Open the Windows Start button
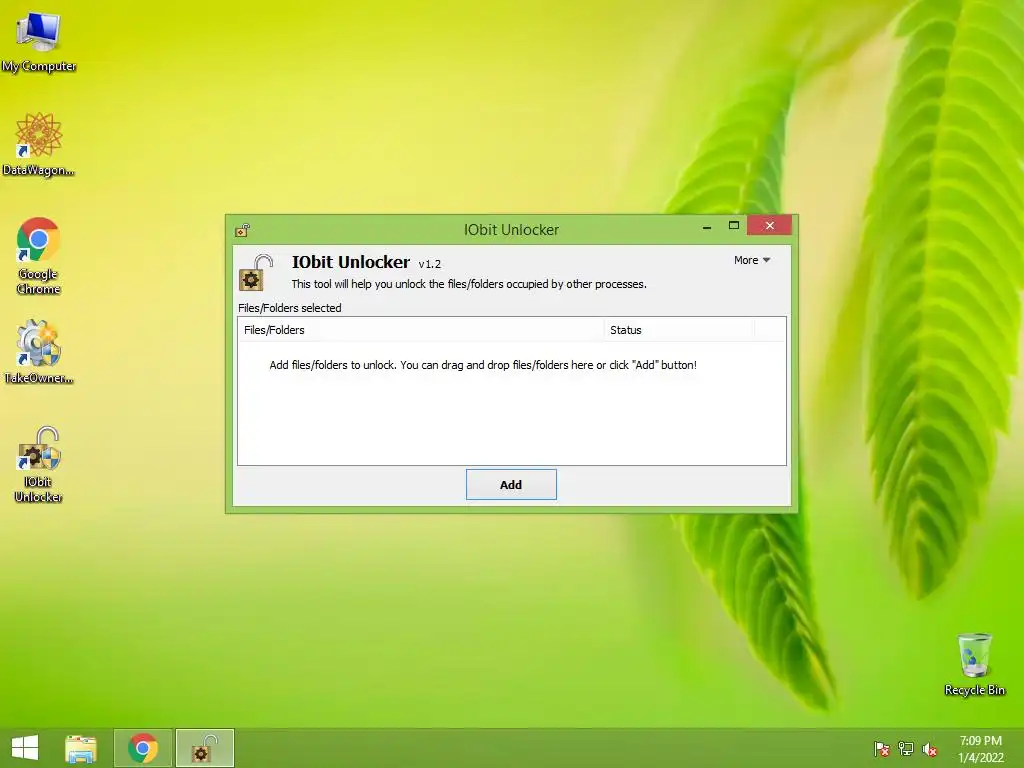Viewport: 1024px width, 768px height. tap(25, 748)
